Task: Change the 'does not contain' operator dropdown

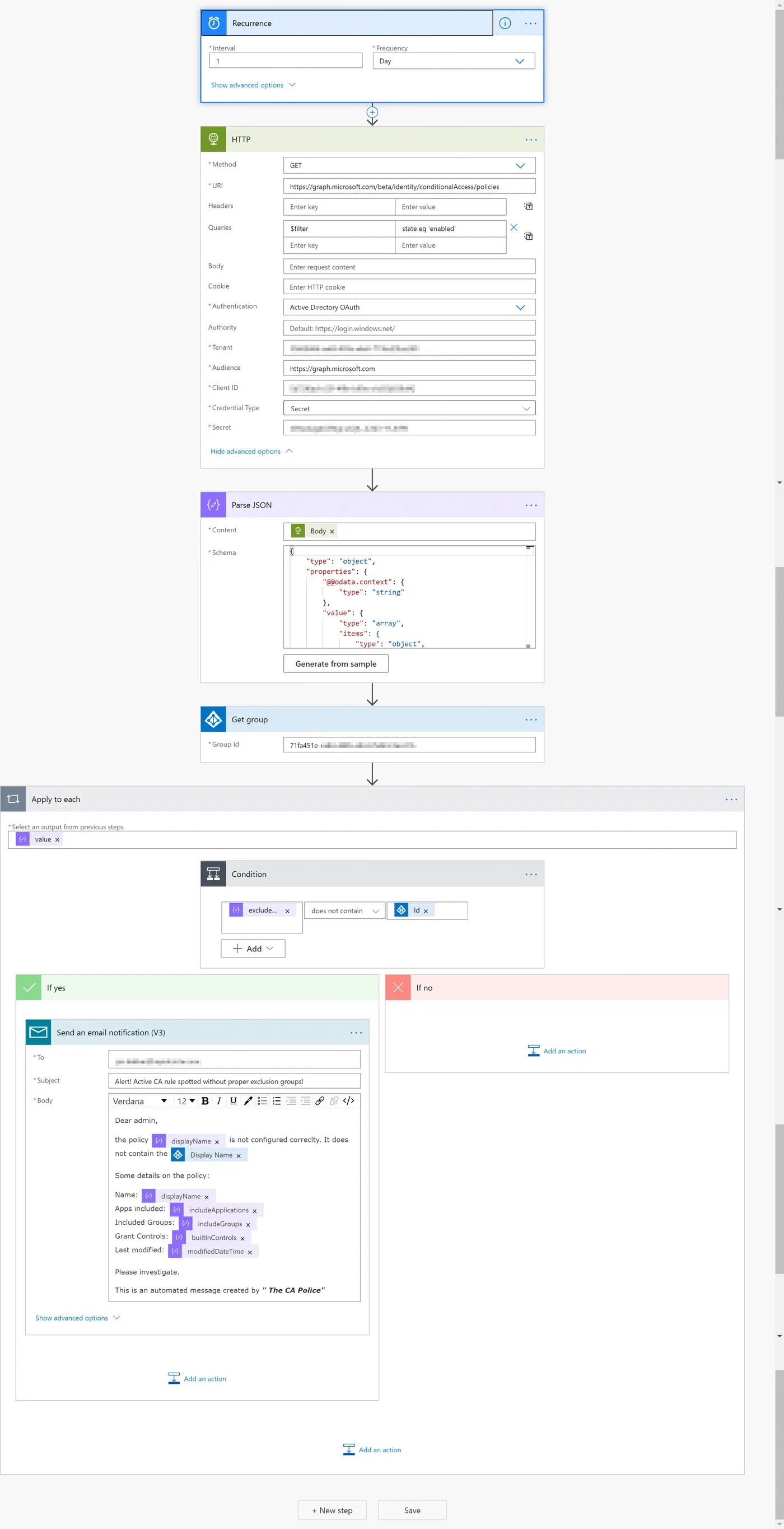Action: (x=344, y=910)
